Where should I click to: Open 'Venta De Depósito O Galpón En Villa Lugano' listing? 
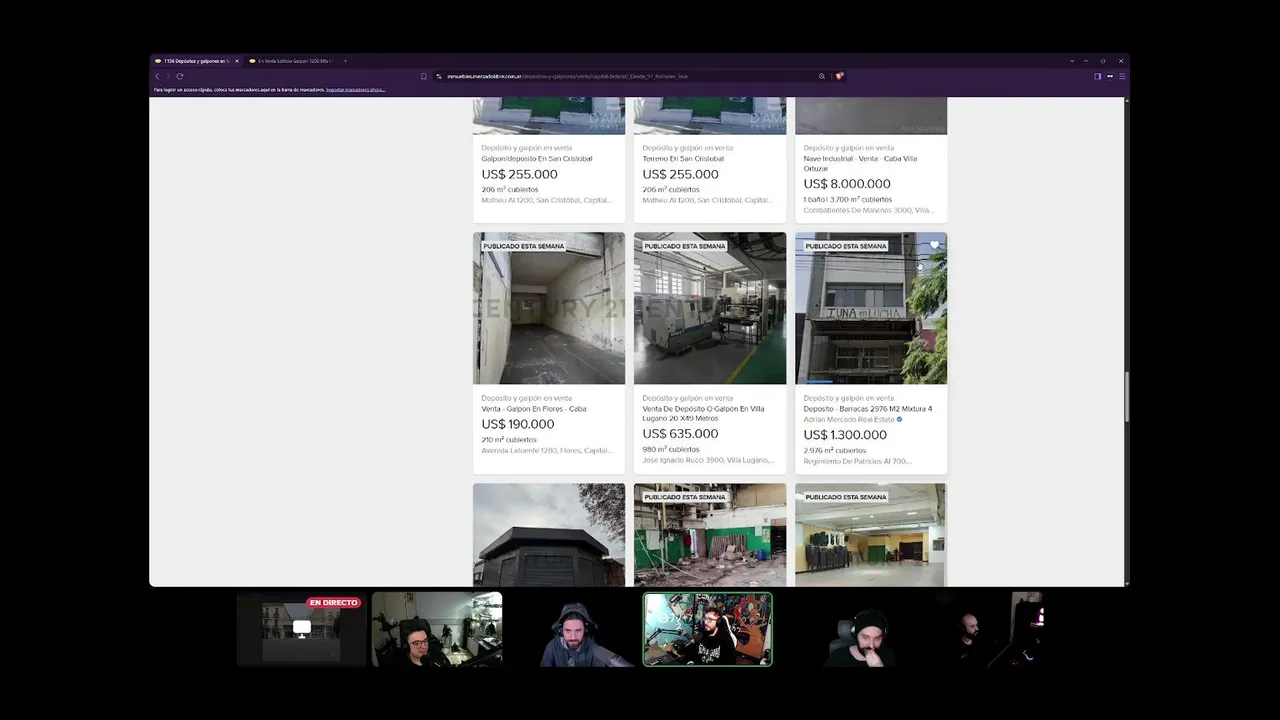[703, 413]
